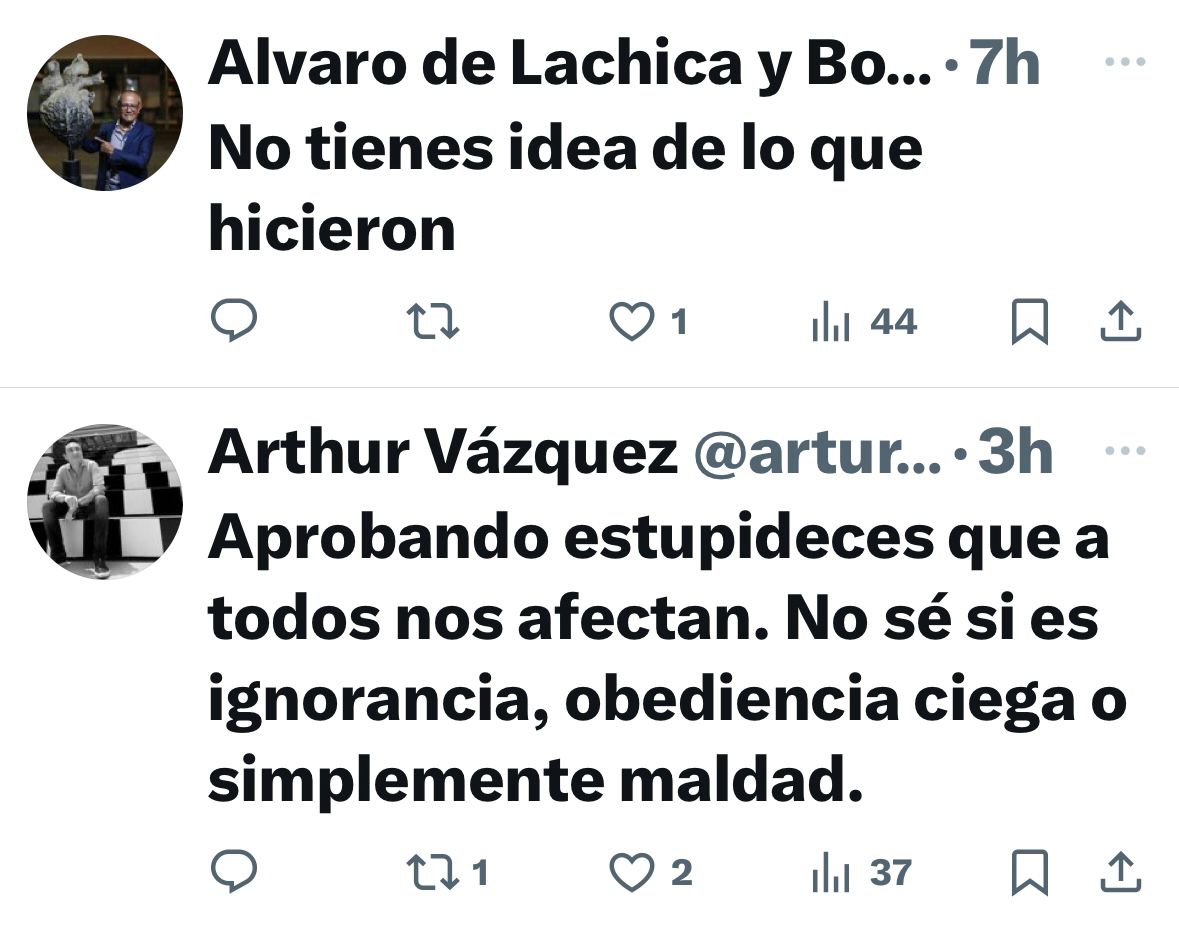The image size is (1179, 934).
Task: Share Alvaro de Lachica's tweet
Action: pyautogui.click(x=1121, y=321)
